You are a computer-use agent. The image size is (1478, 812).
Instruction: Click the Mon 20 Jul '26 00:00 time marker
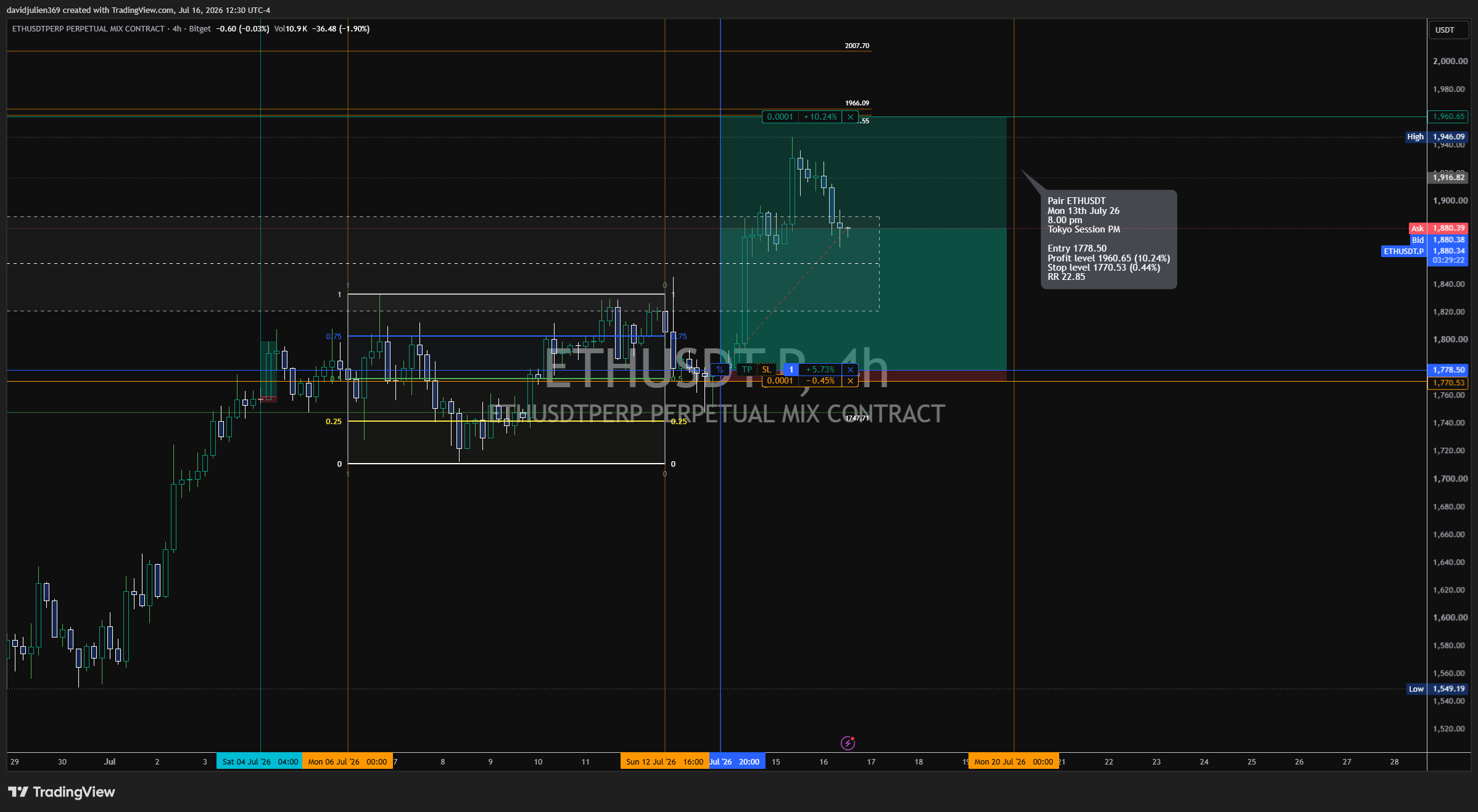1014,762
